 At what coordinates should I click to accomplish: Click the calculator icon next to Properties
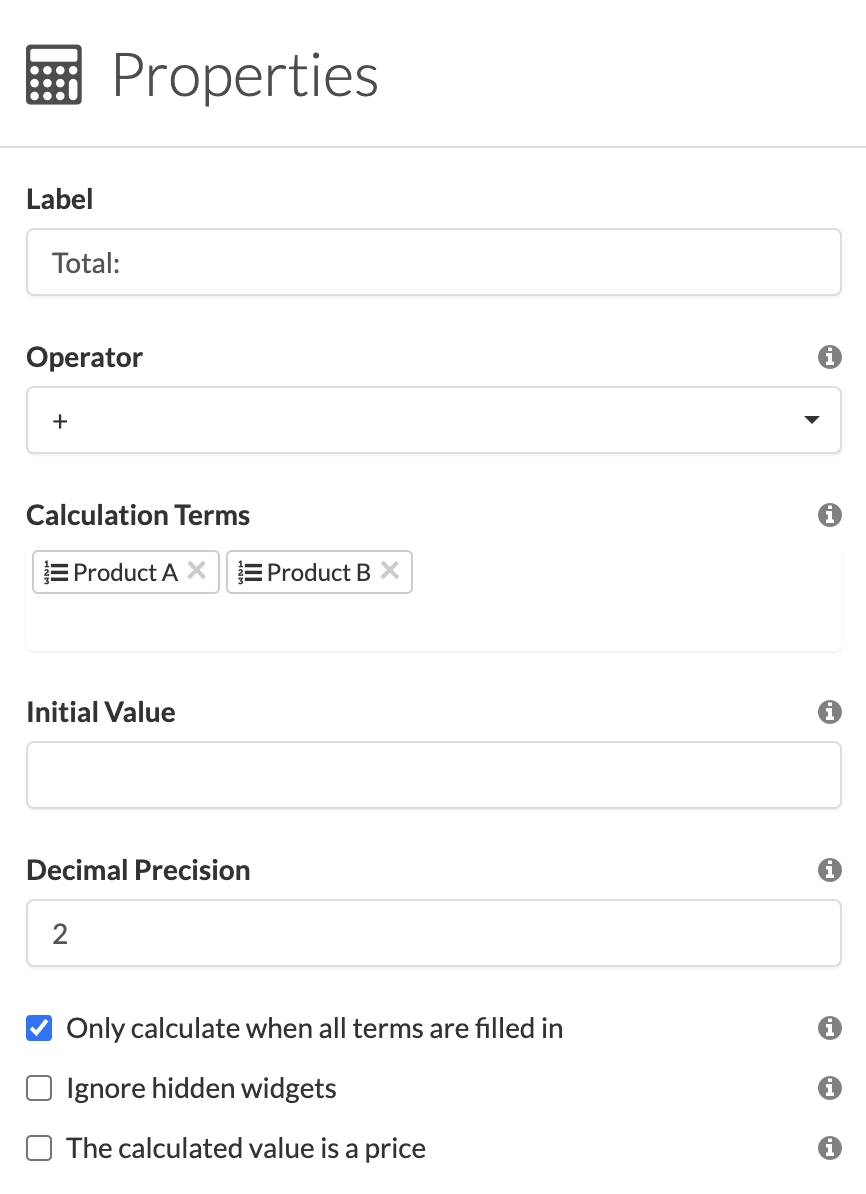click(52, 74)
